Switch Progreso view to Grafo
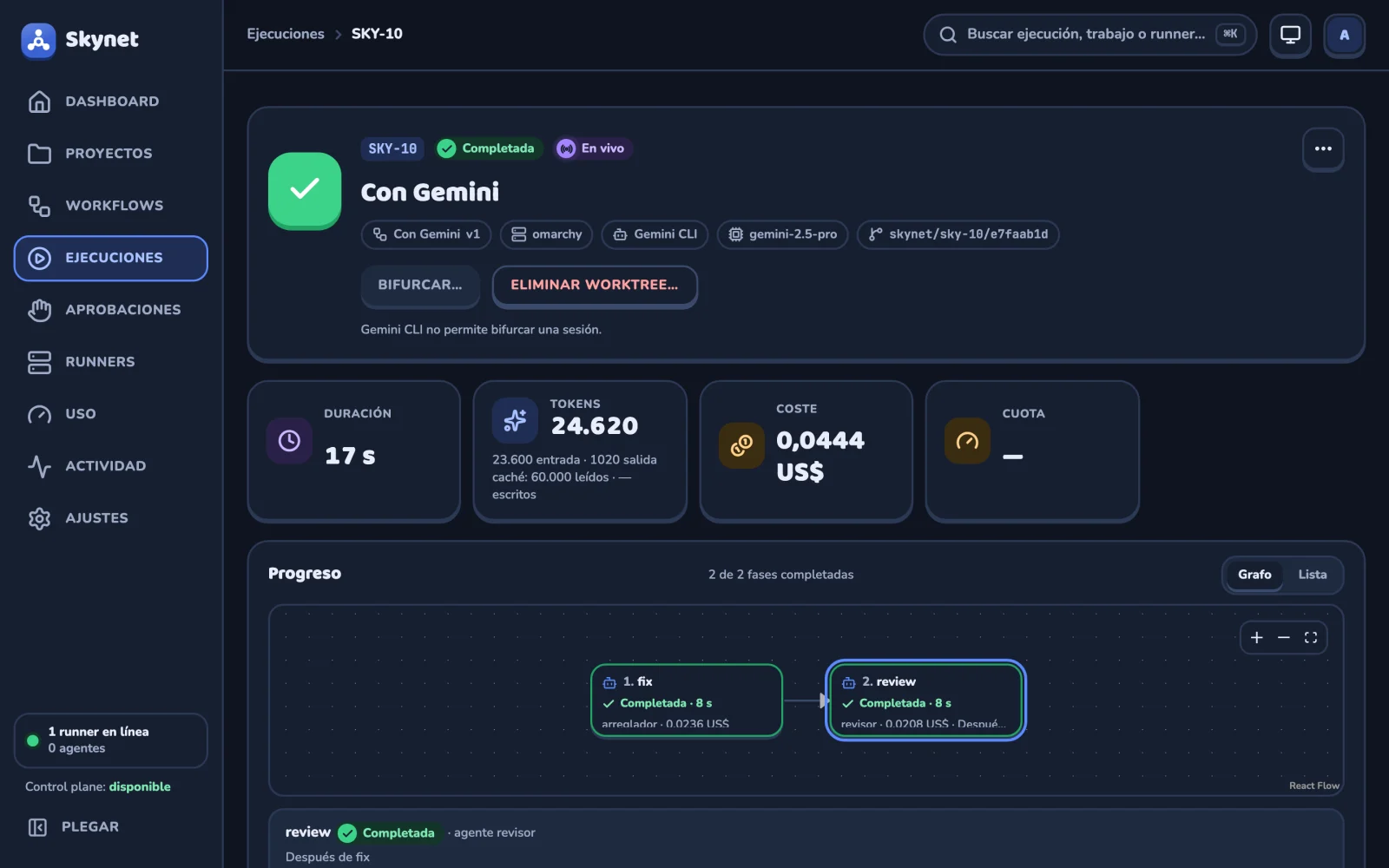The image size is (1389, 868). [1254, 575]
